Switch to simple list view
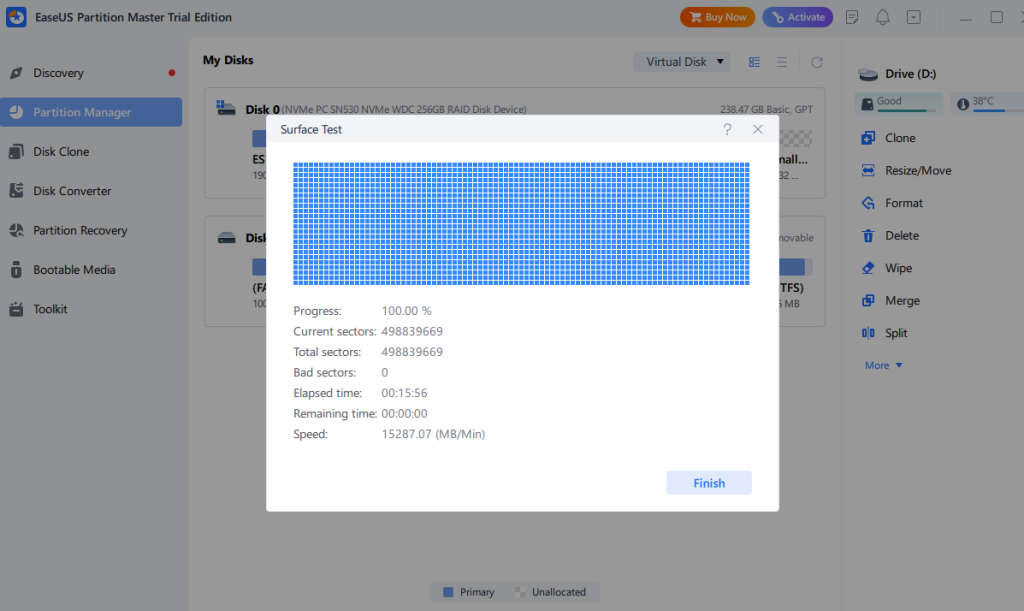The height and width of the screenshot is (611, 1024). click(x=781, y=62)
